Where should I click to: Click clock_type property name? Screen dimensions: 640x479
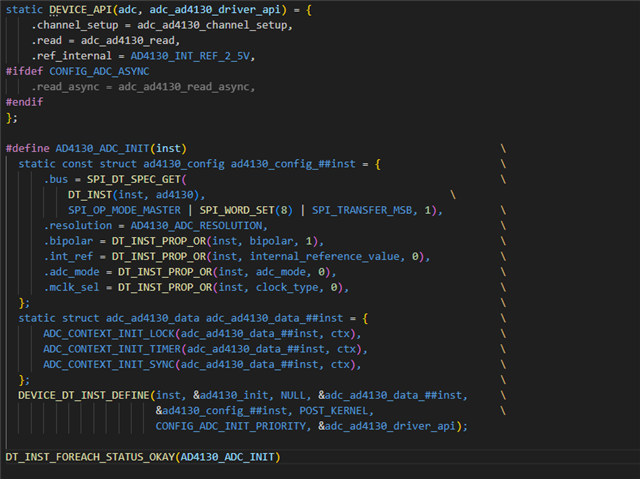(287, 288)
